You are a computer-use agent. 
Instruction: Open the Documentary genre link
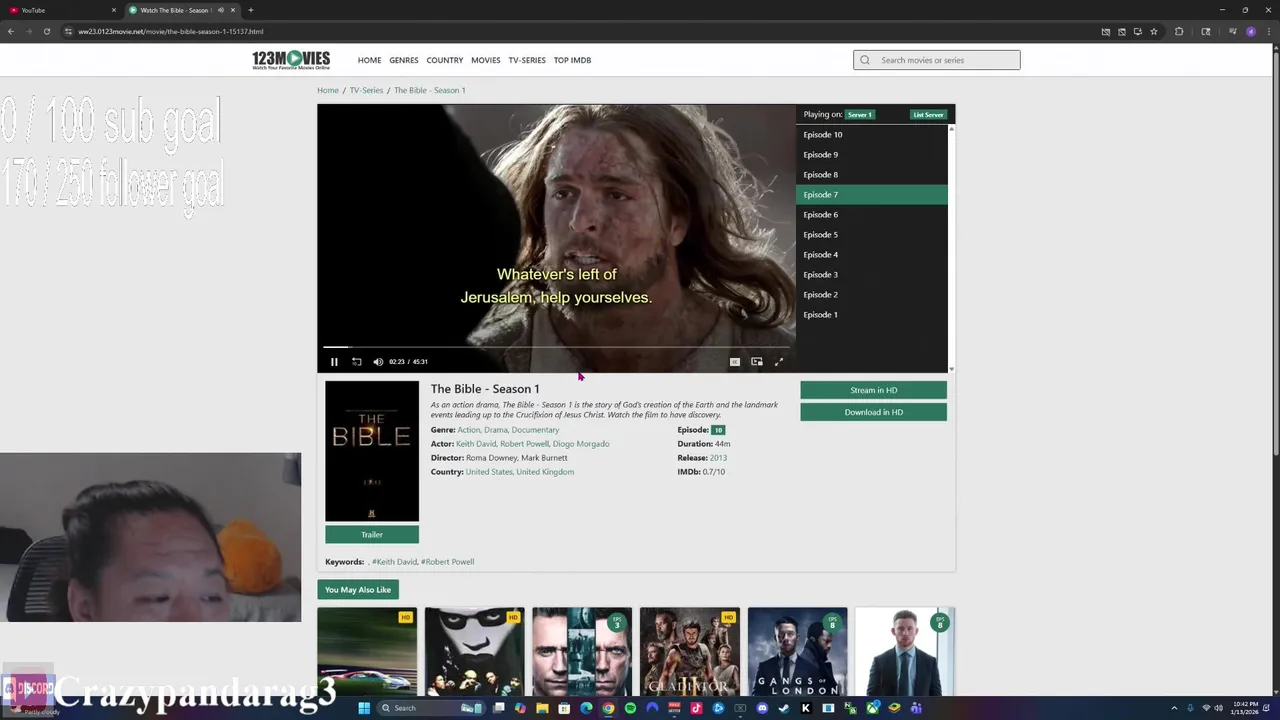[x=535, y=430]
